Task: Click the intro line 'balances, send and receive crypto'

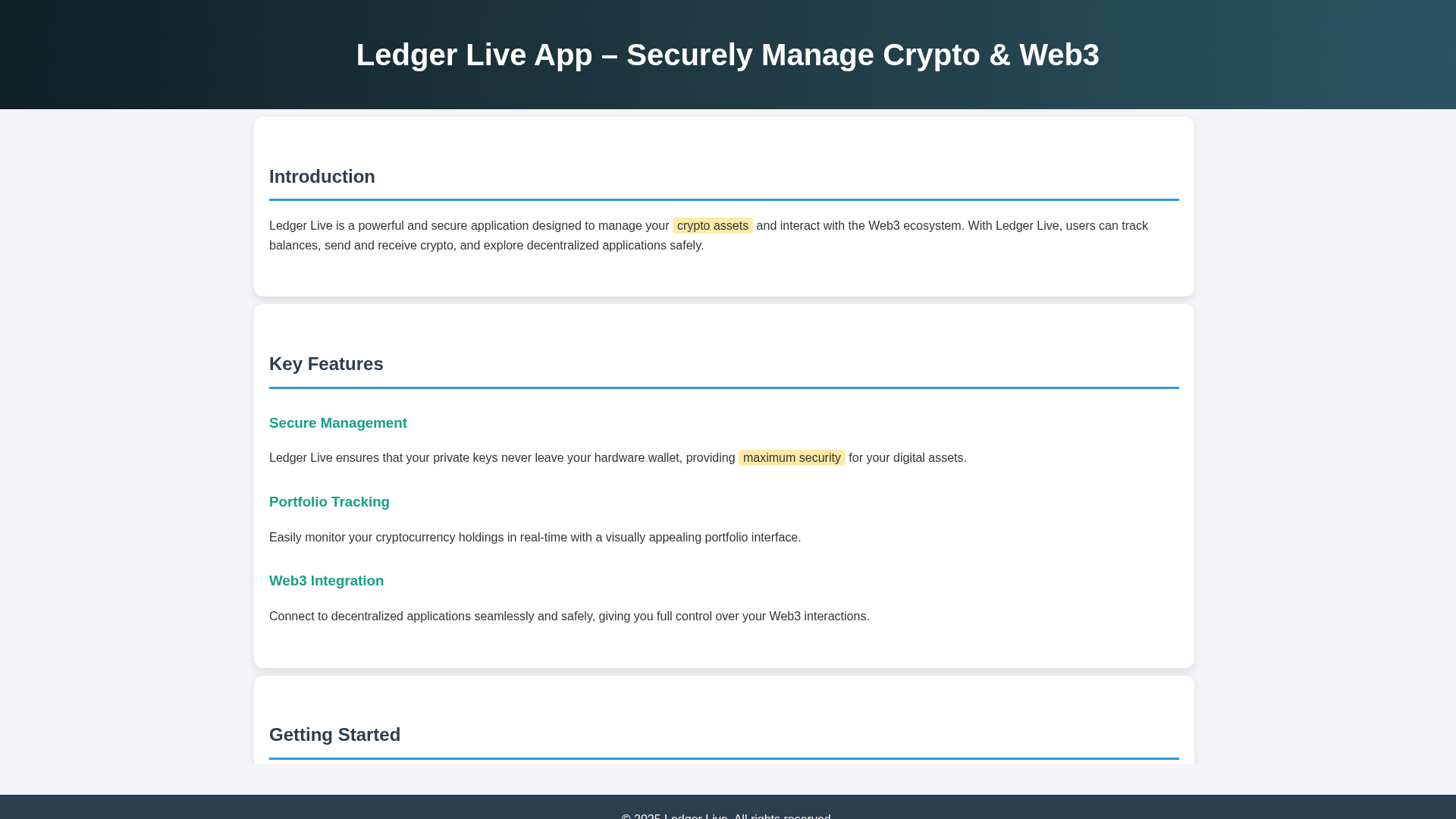Action: pyautogui.click(x=486, y=246)
